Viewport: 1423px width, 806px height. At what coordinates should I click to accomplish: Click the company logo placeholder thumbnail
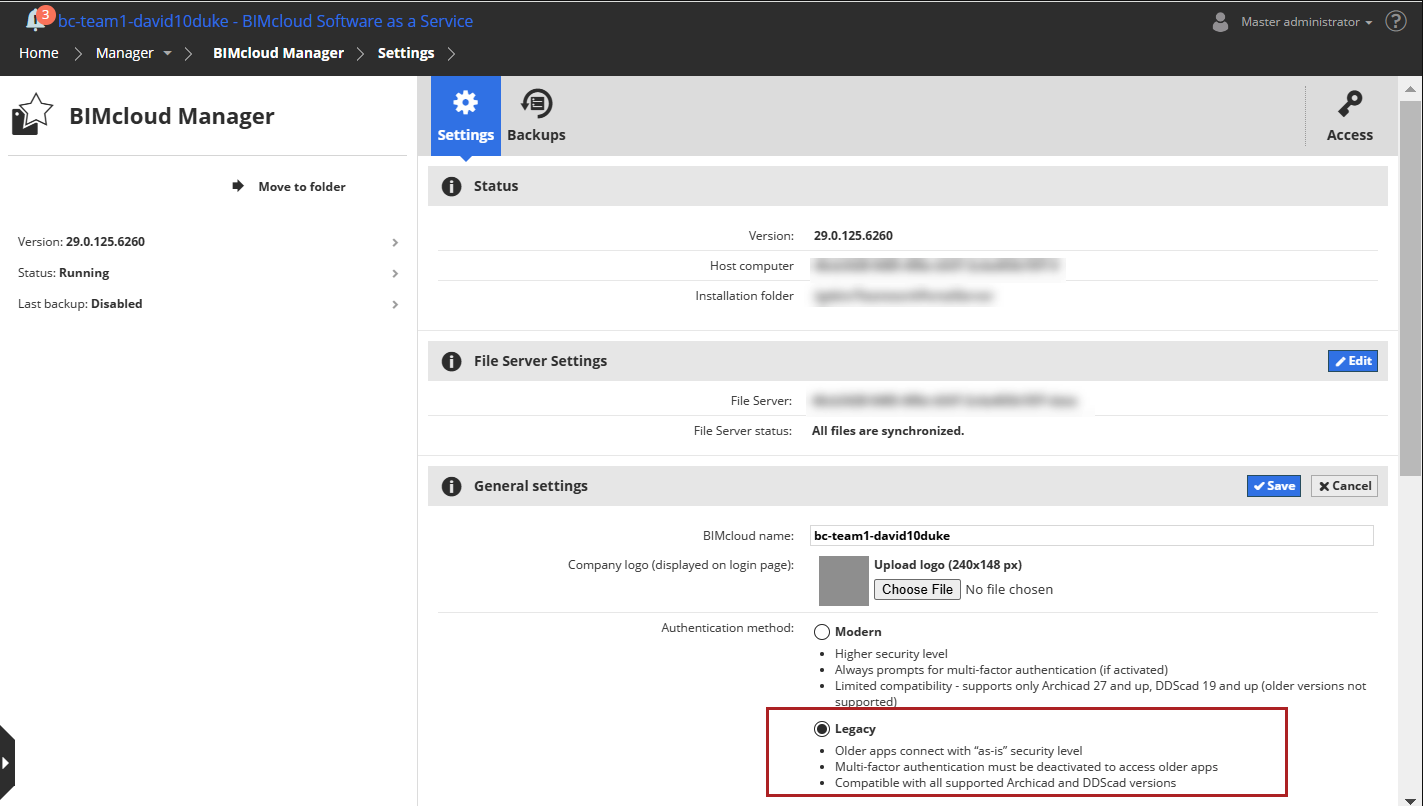844,581
